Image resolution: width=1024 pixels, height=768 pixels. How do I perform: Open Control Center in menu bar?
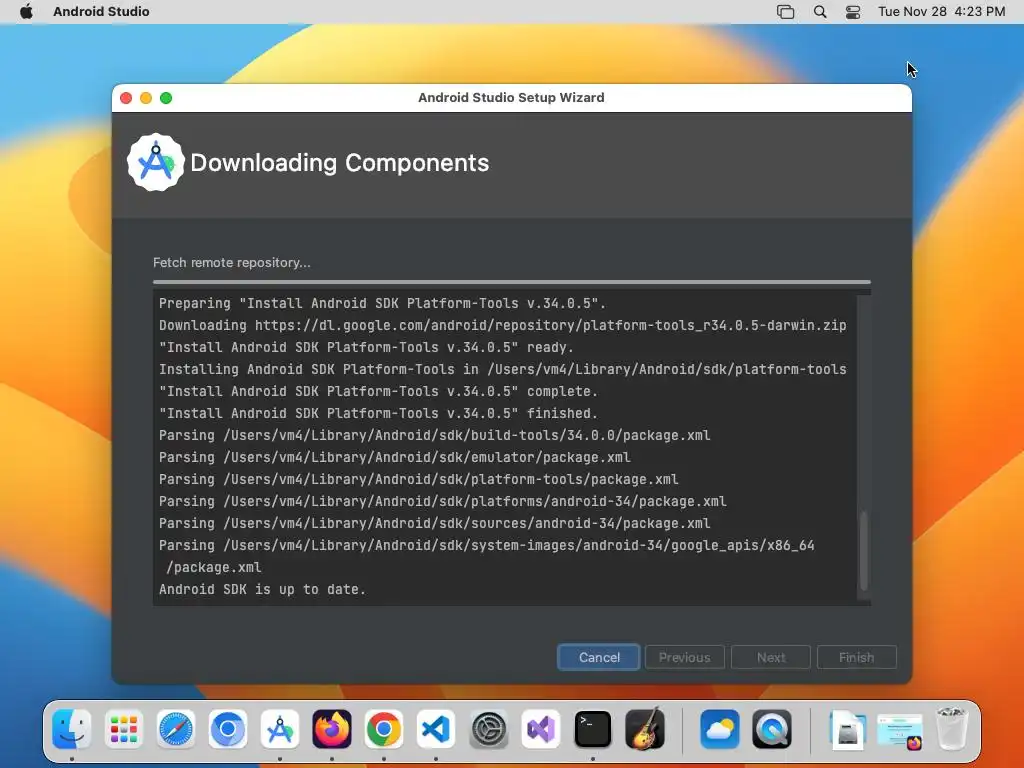(x=853, y=12)
